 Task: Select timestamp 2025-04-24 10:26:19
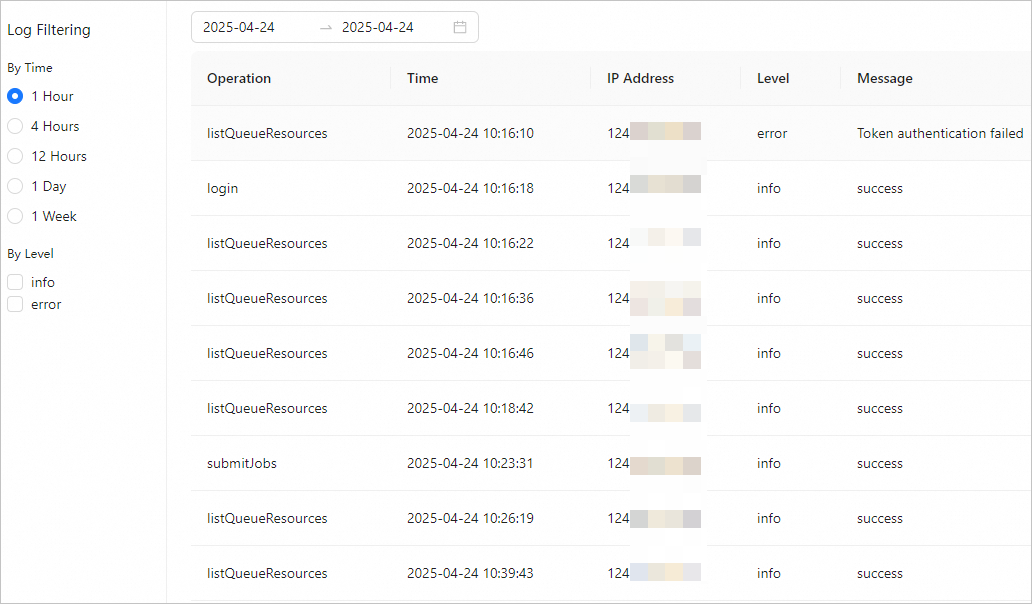pyautogui.click(x=471, y=518)
